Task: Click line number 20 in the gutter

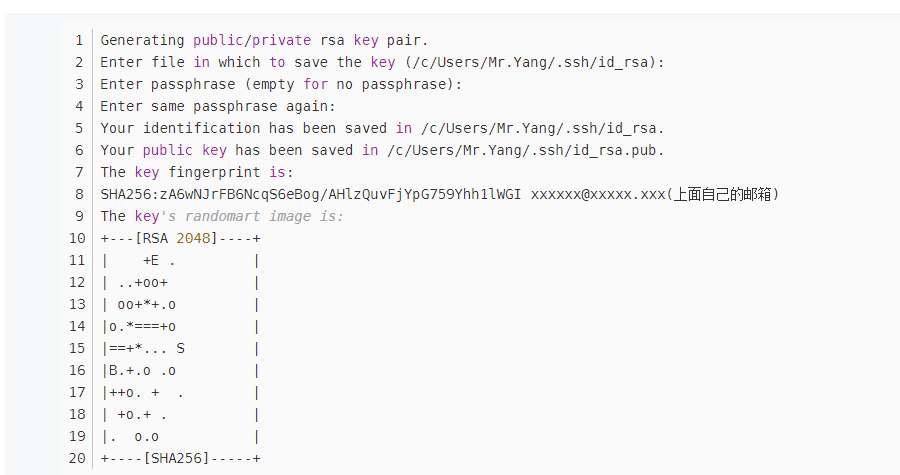Action: (78, 458)
